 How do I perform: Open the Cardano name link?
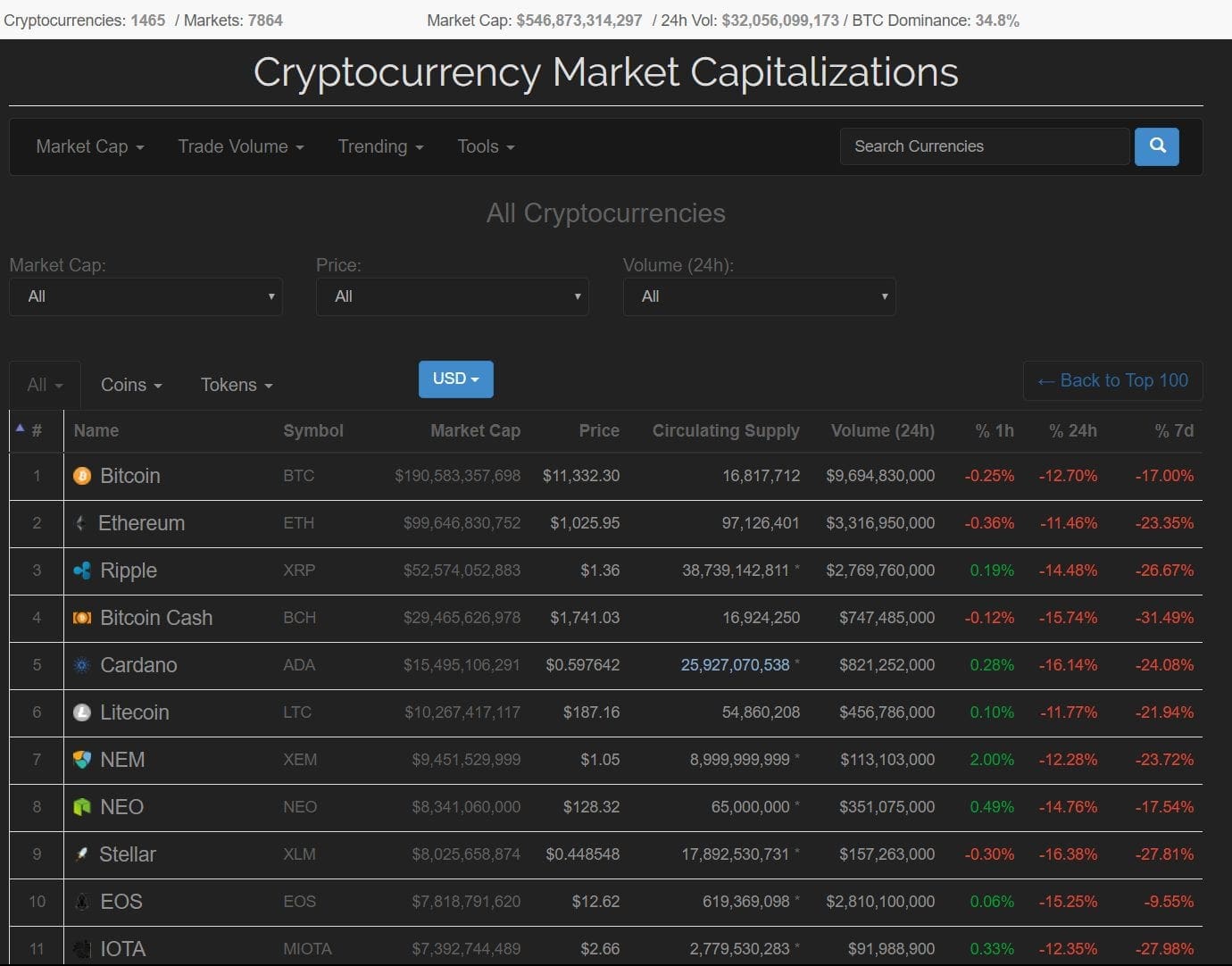pyautogui.click(x=138, y=665)
